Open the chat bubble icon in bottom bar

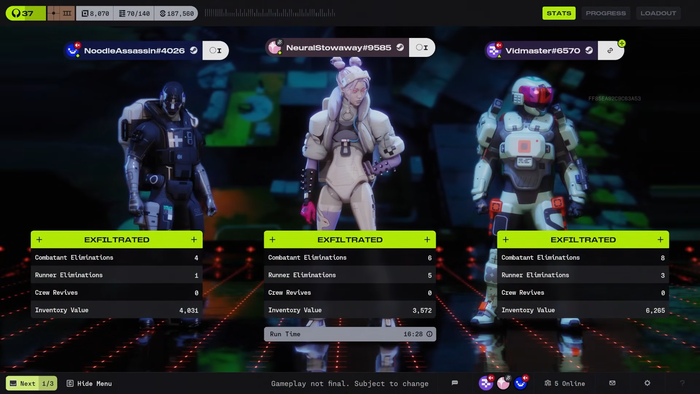pyautogui.click(x=454, y=383)
